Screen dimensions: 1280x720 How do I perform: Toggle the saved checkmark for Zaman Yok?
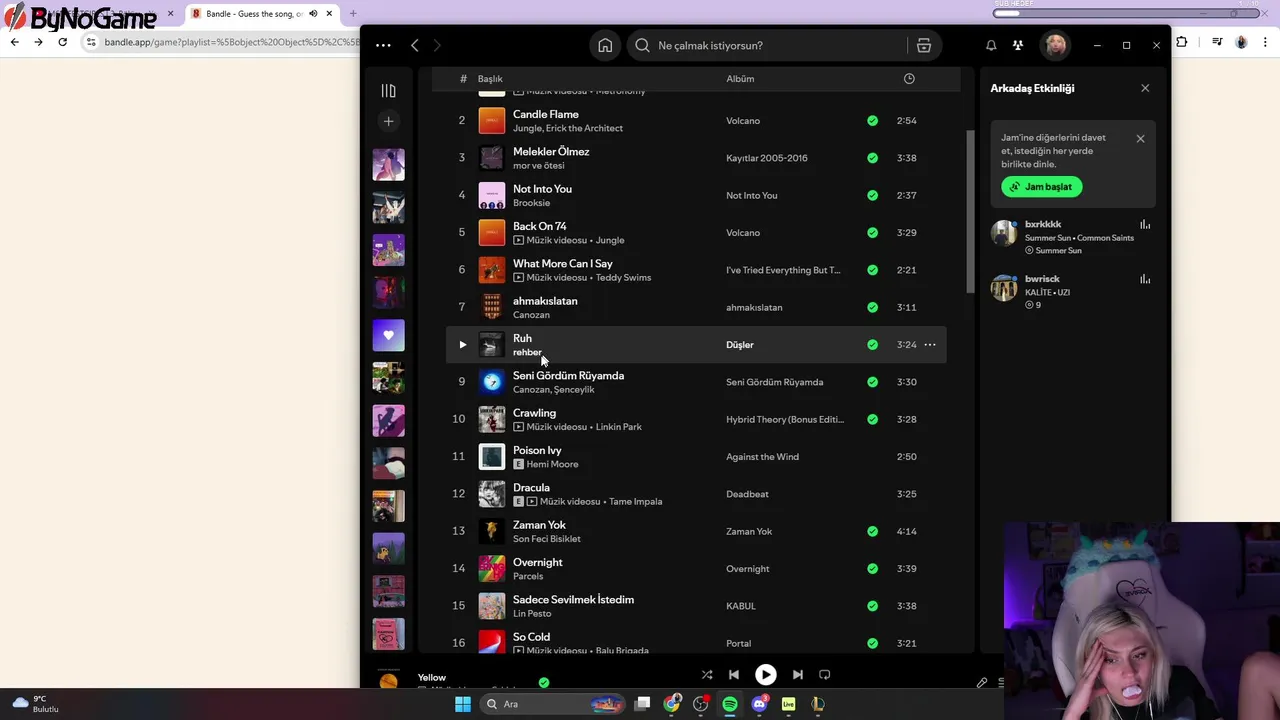pyautogui.click(x=873, y=531)
